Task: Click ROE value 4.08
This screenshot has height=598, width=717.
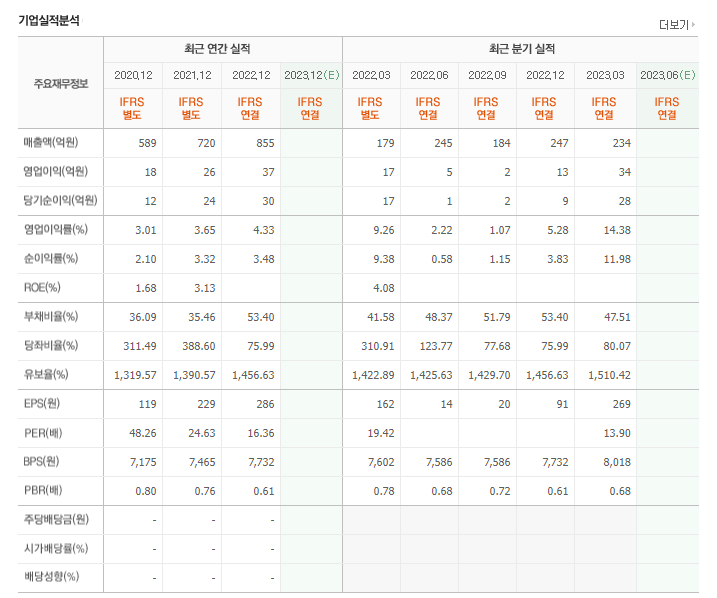Action: (x=384, y=288)
